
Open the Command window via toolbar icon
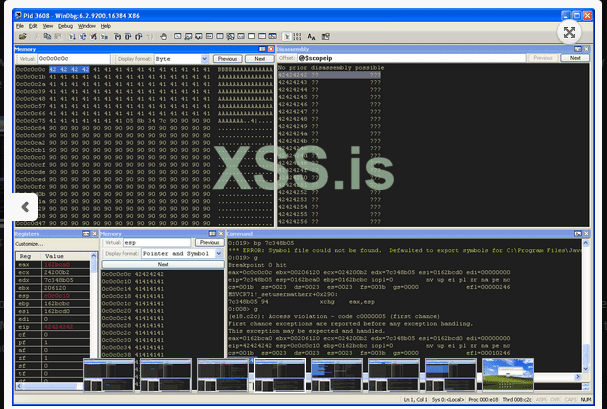(x=178, y=36)
